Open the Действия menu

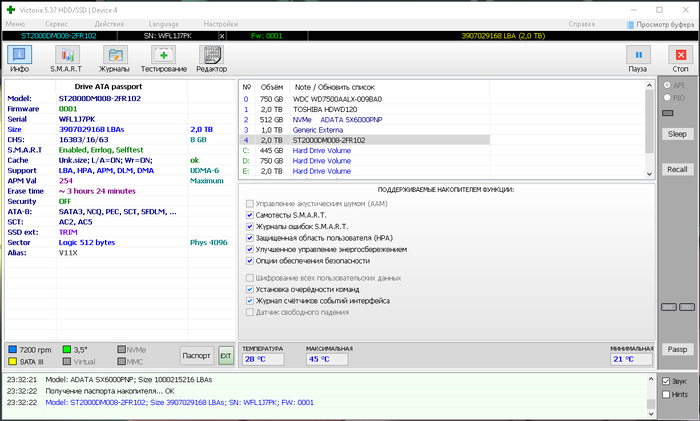click(x=109, y=24)
